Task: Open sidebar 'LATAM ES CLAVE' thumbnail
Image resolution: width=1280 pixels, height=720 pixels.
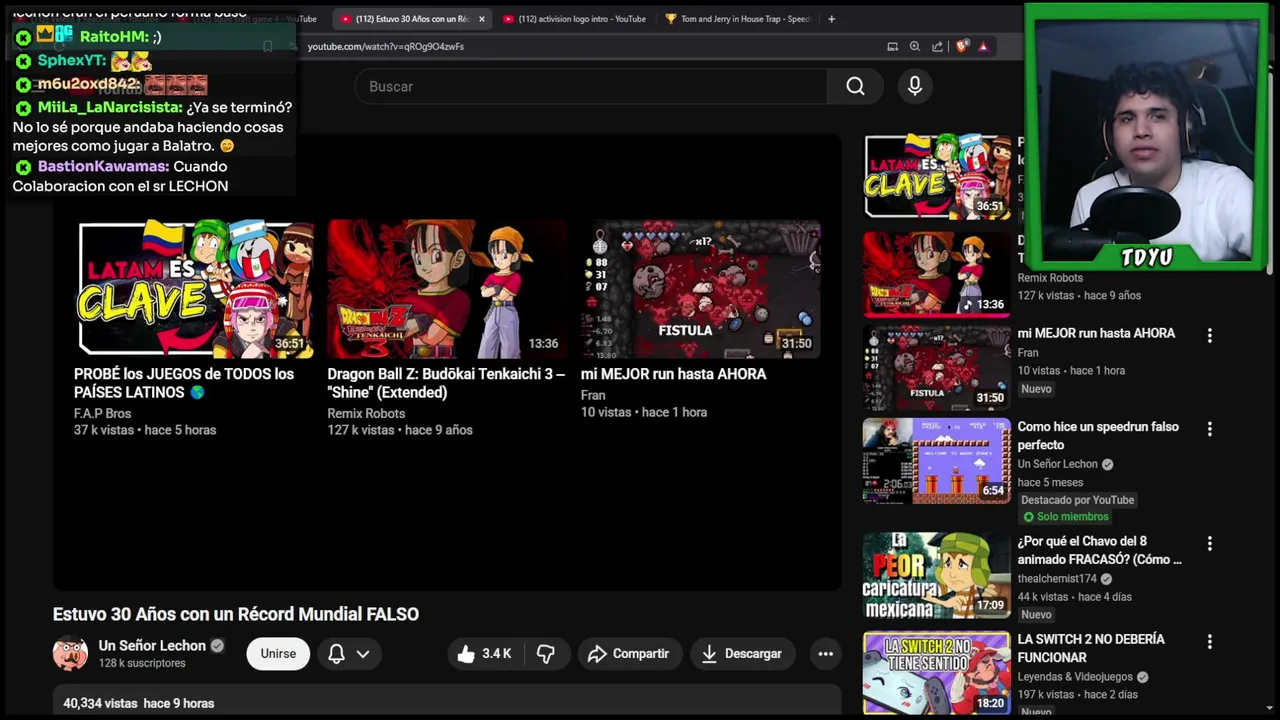Action: click(937, 176)
